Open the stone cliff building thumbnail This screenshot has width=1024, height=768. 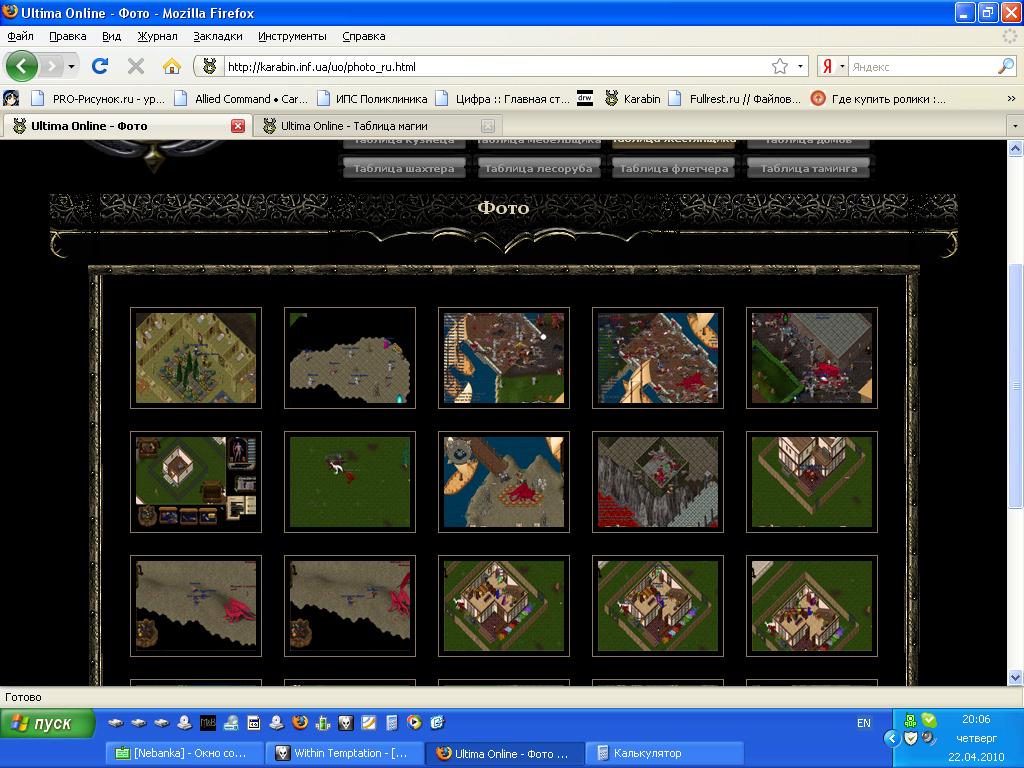pyautogui.click(x=658, y=482)
